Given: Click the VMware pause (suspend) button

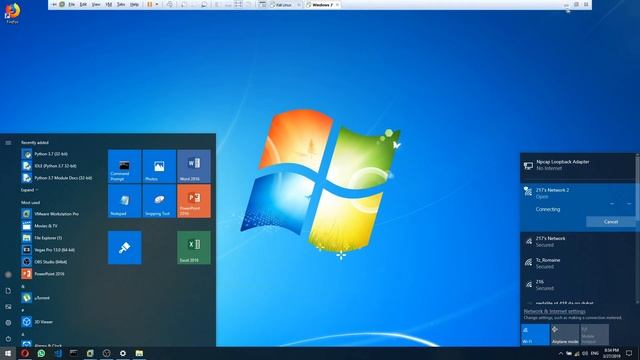Looking at the screenshot, I should 150,4.
